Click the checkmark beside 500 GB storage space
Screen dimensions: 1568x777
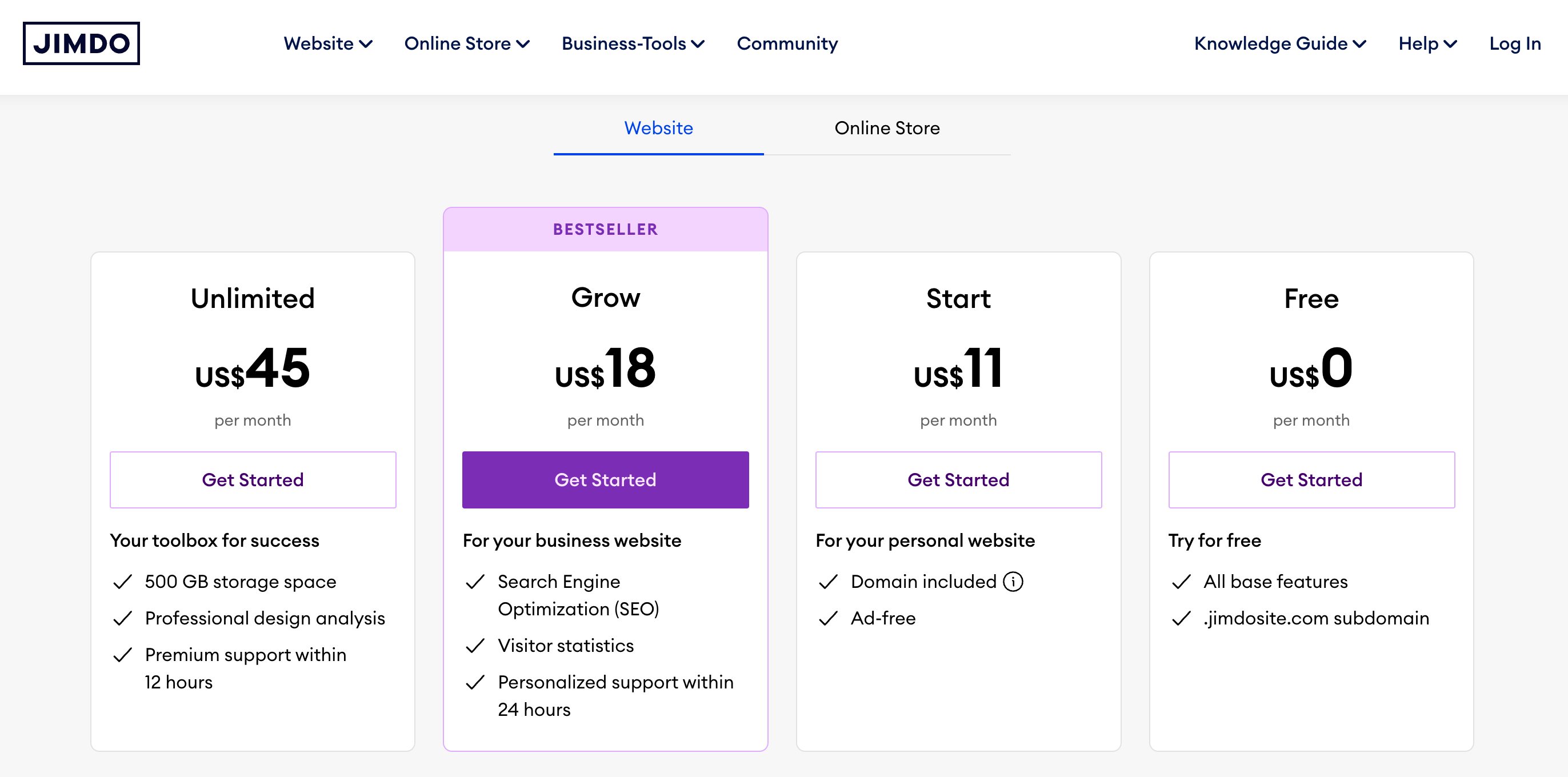click(x=122, y=582)
